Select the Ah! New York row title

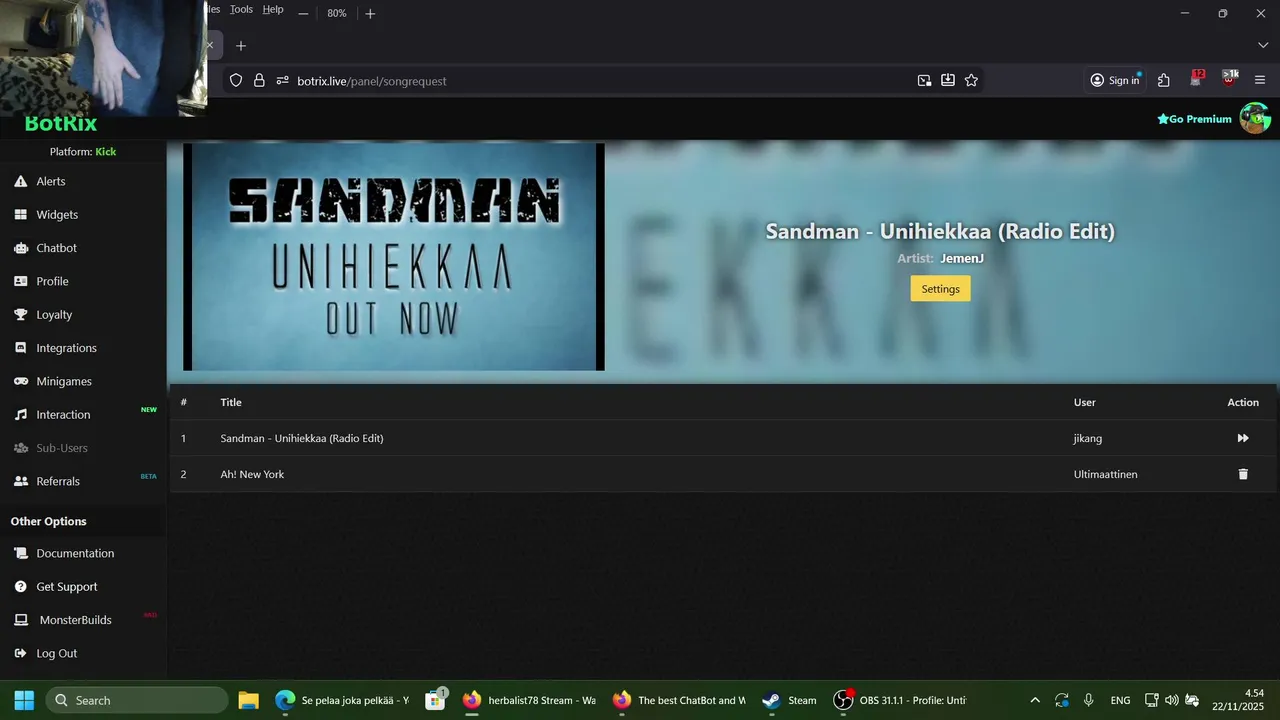click(252, 474)
